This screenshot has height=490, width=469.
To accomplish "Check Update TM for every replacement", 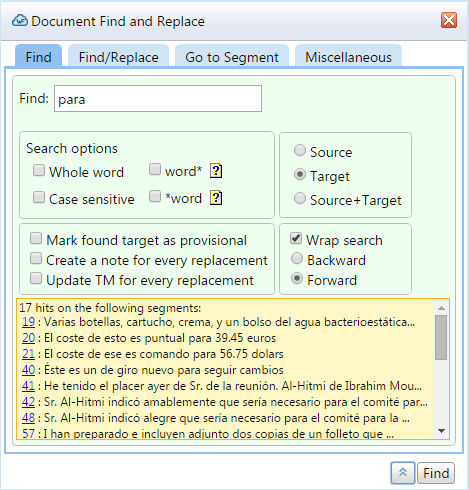I will coord(36,278).
